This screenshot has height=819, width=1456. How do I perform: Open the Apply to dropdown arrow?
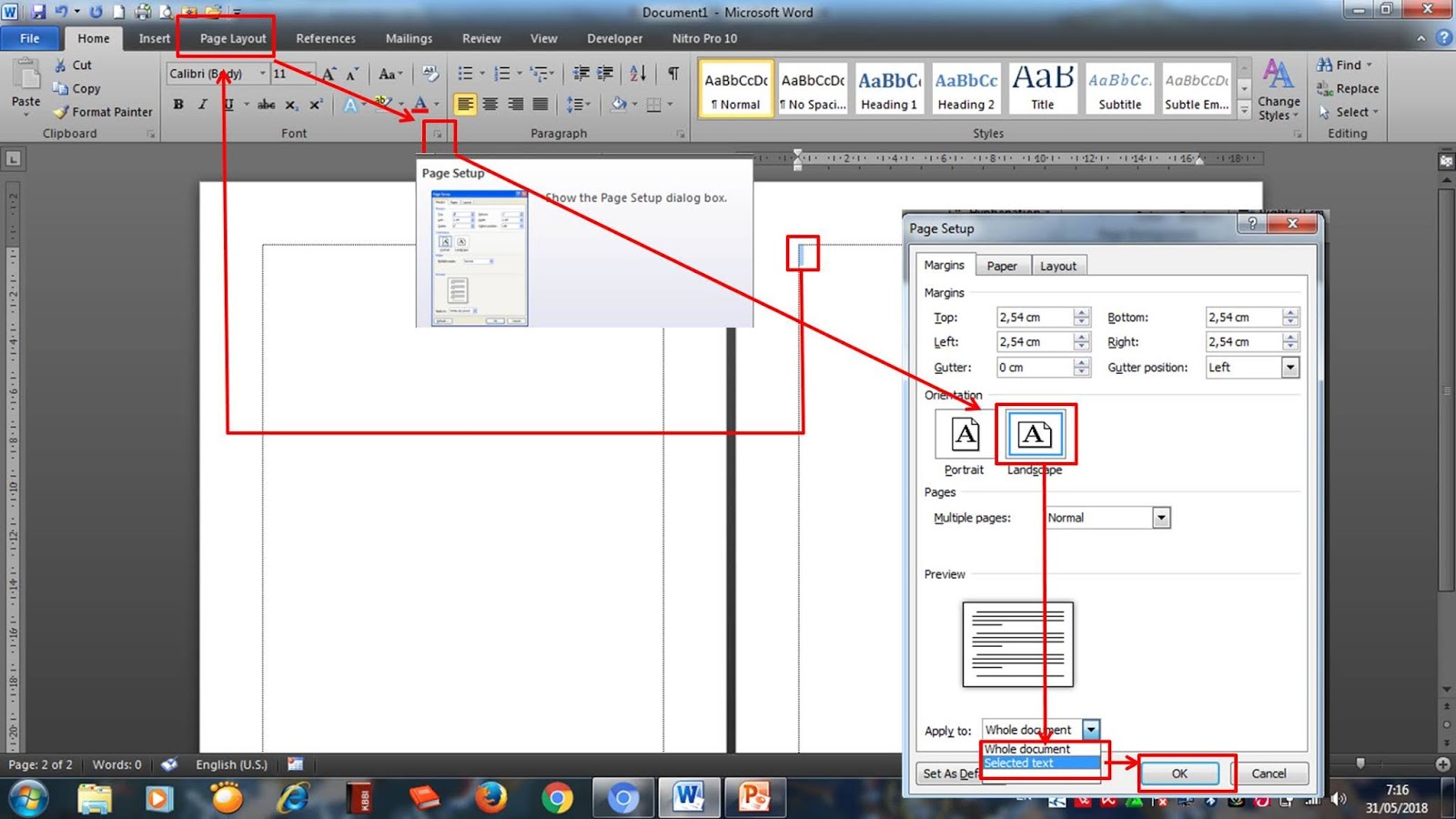(1091, 730)
